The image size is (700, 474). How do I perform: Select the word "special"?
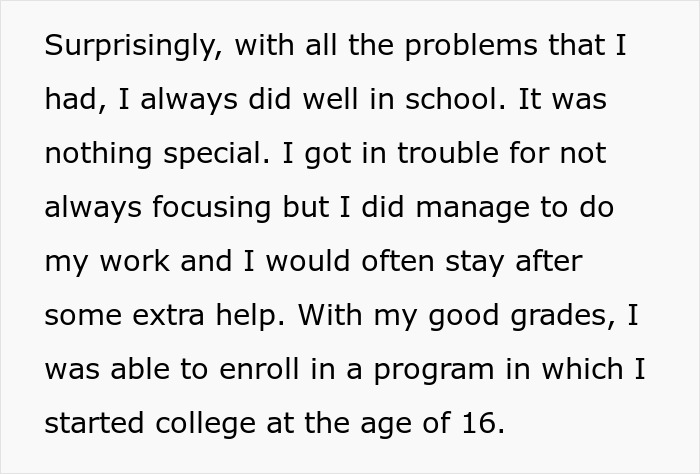point(217,155)
